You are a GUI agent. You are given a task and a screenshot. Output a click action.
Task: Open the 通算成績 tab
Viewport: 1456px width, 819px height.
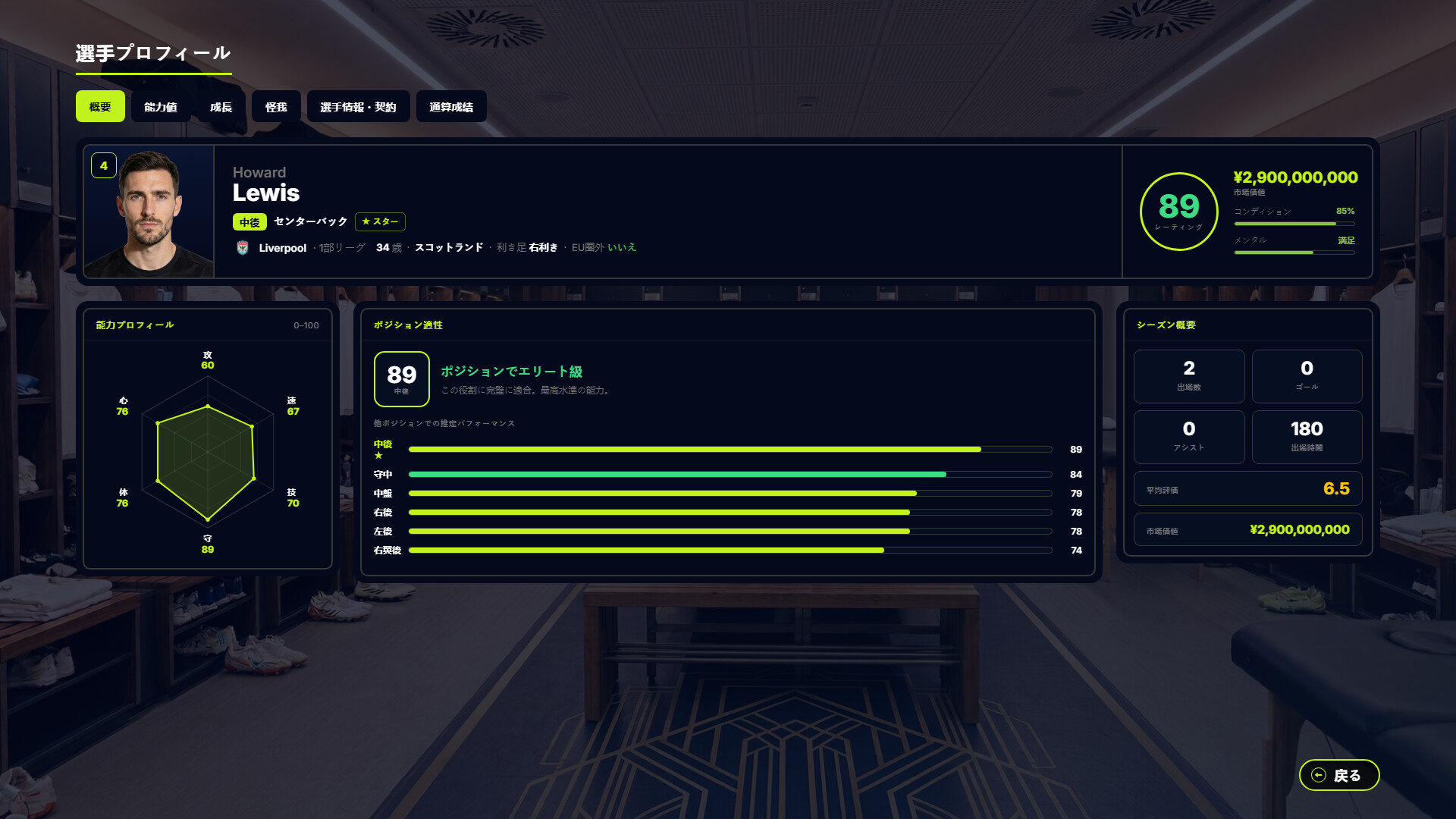tap(451, 107)
